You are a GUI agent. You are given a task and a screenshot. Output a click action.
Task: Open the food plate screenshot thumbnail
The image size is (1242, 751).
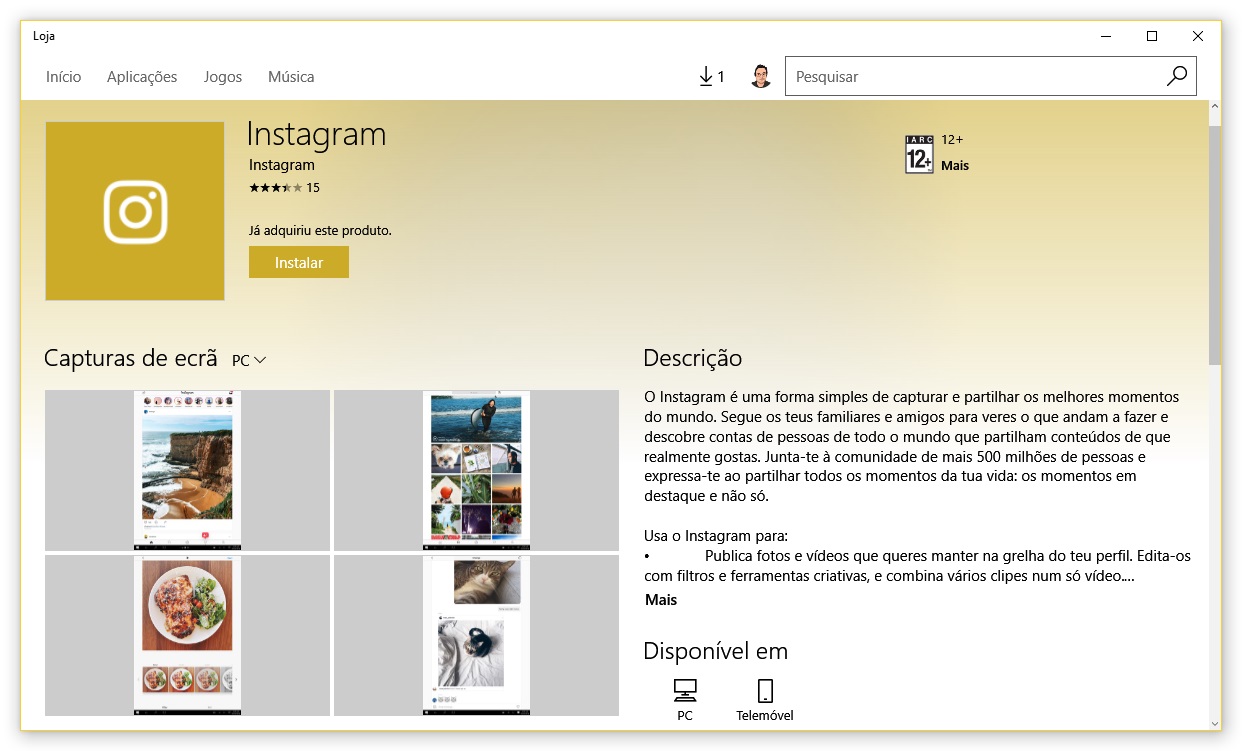187,635
